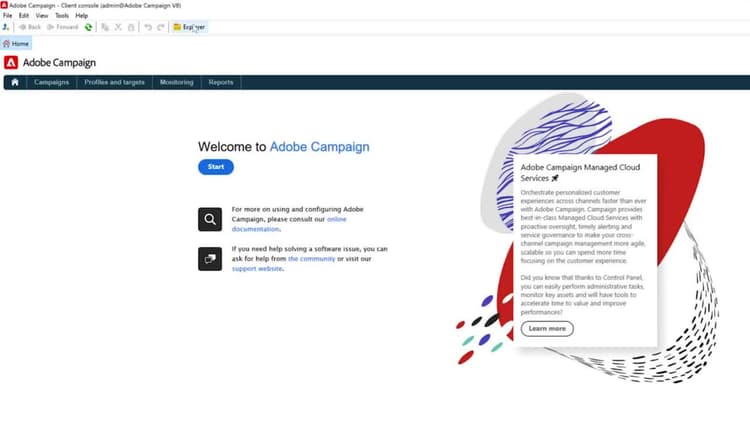Click the Learn more button
This screenshot has width=750, height=421.
coord(547,329)
